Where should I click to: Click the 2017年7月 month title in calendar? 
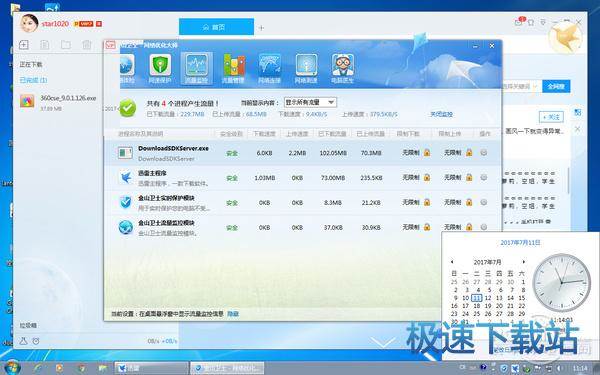488,262
